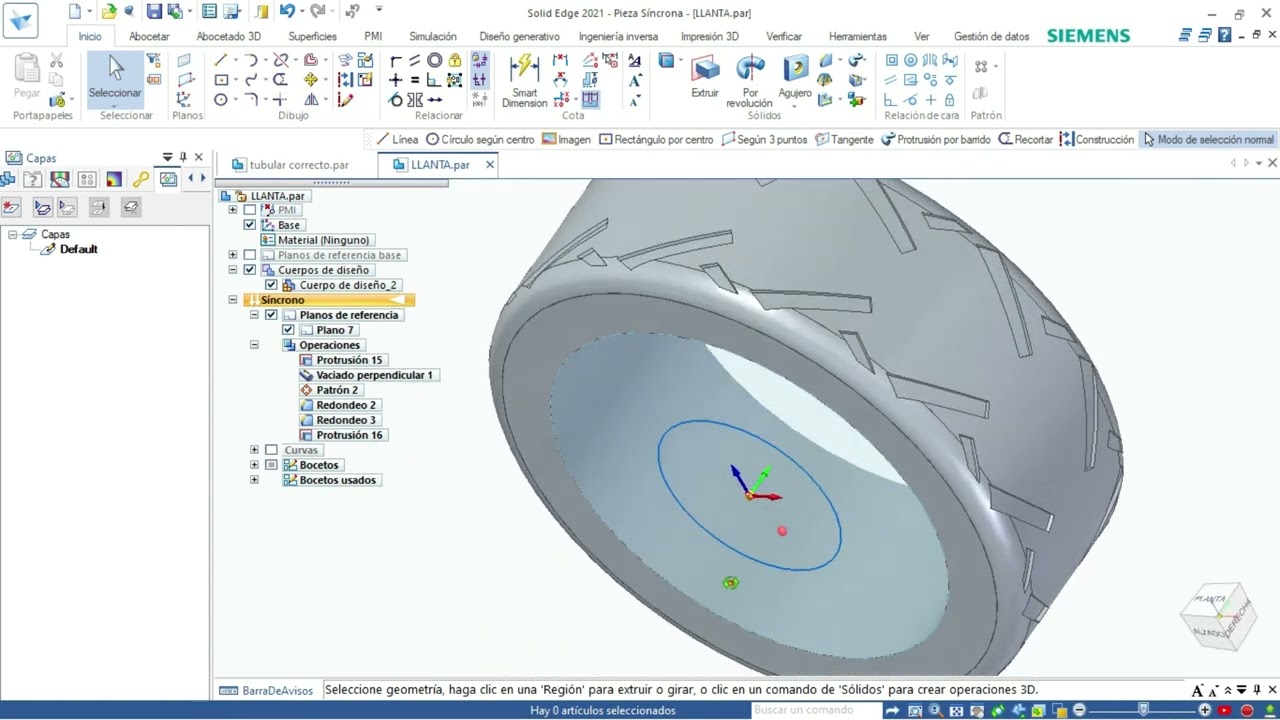Click the new document icon

click(75, 12)
